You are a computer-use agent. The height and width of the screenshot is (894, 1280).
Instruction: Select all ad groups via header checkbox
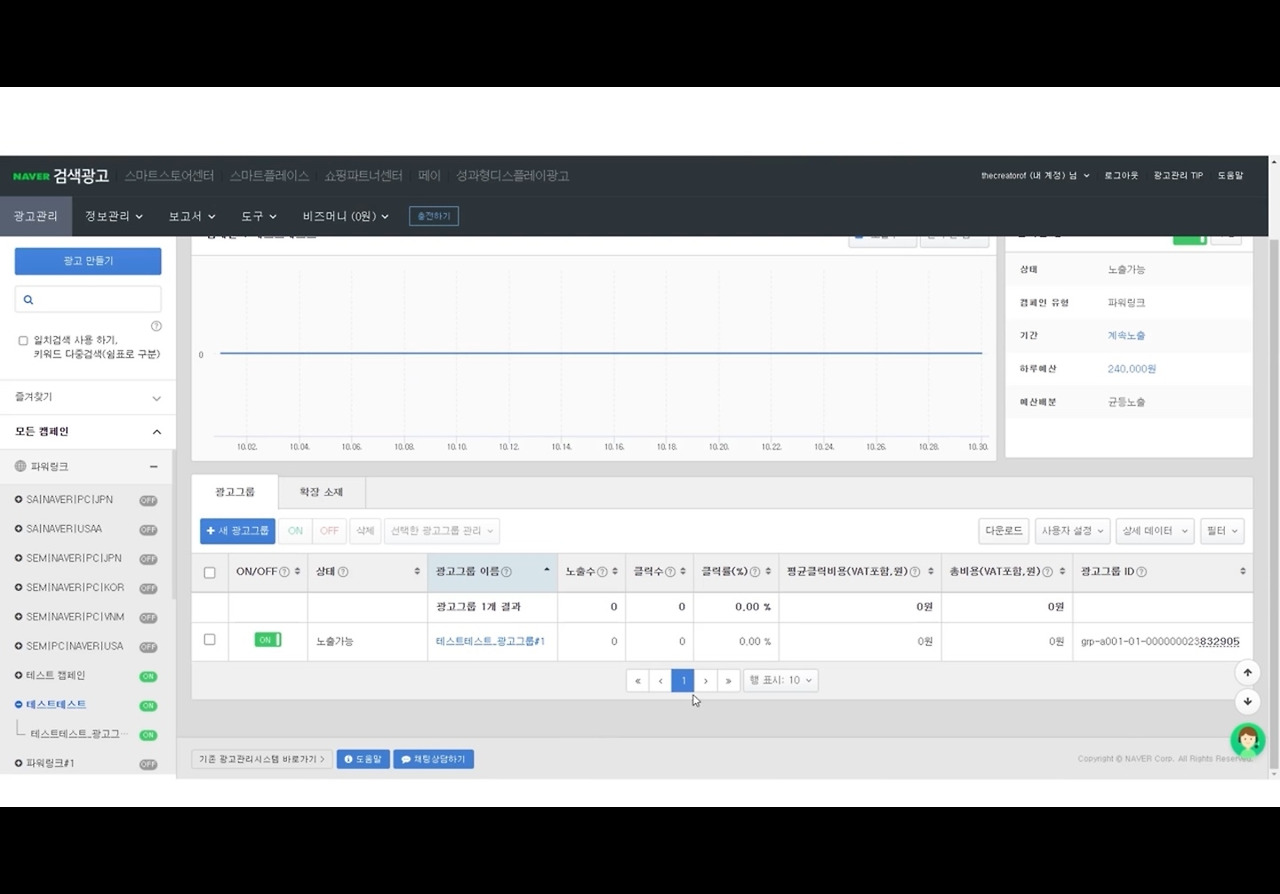(x=209, y=572)
